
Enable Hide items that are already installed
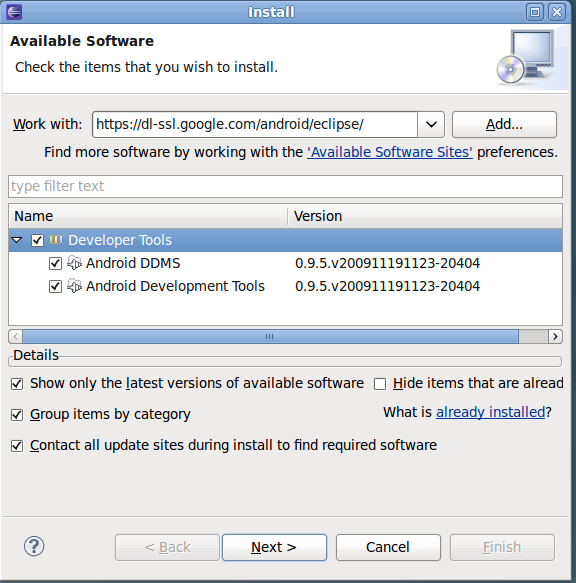(380, 384)
